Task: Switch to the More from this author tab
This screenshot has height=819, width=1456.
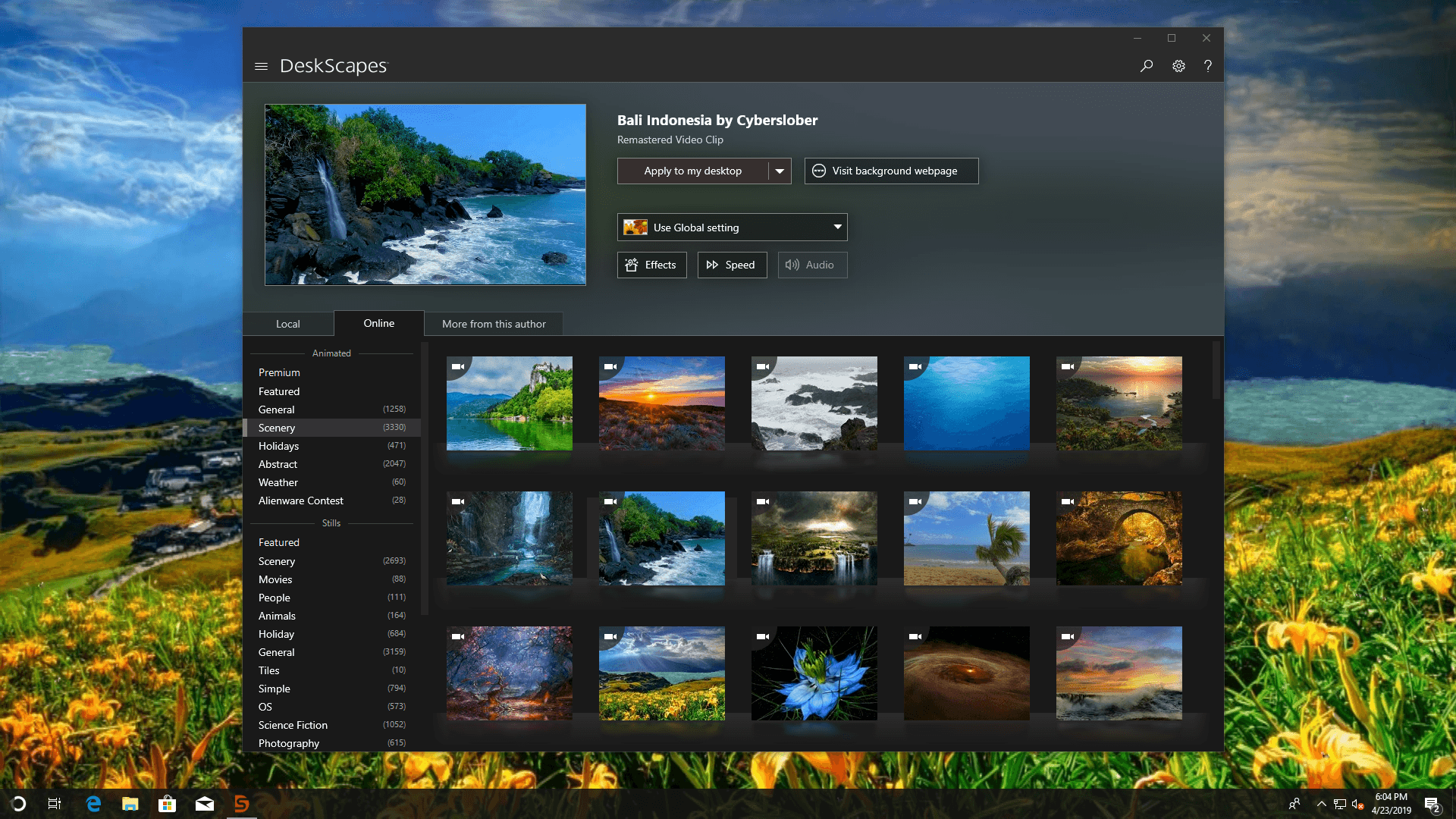Action: (x=493, y=323)
